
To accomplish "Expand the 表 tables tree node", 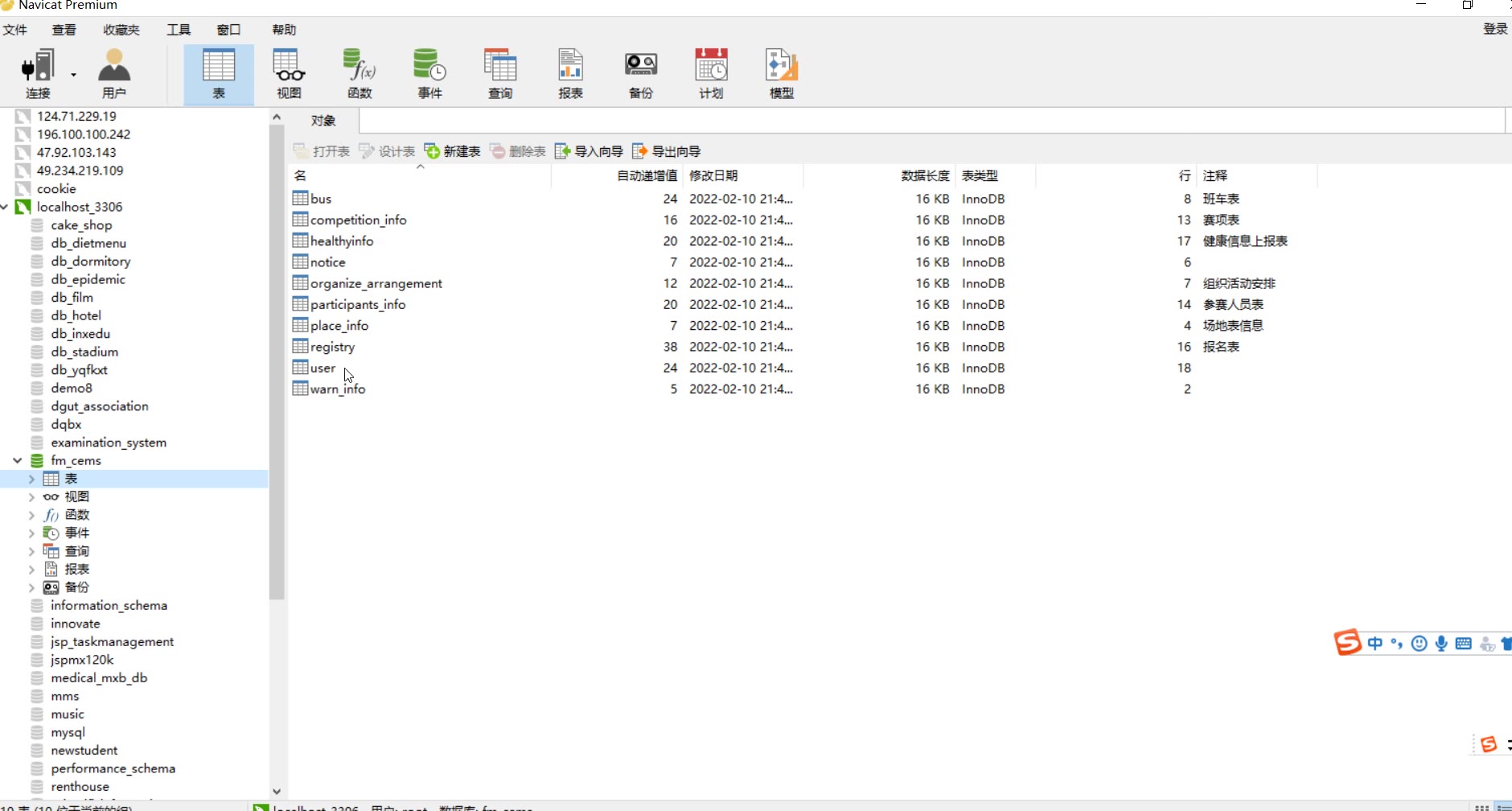I will click(31, 479).
